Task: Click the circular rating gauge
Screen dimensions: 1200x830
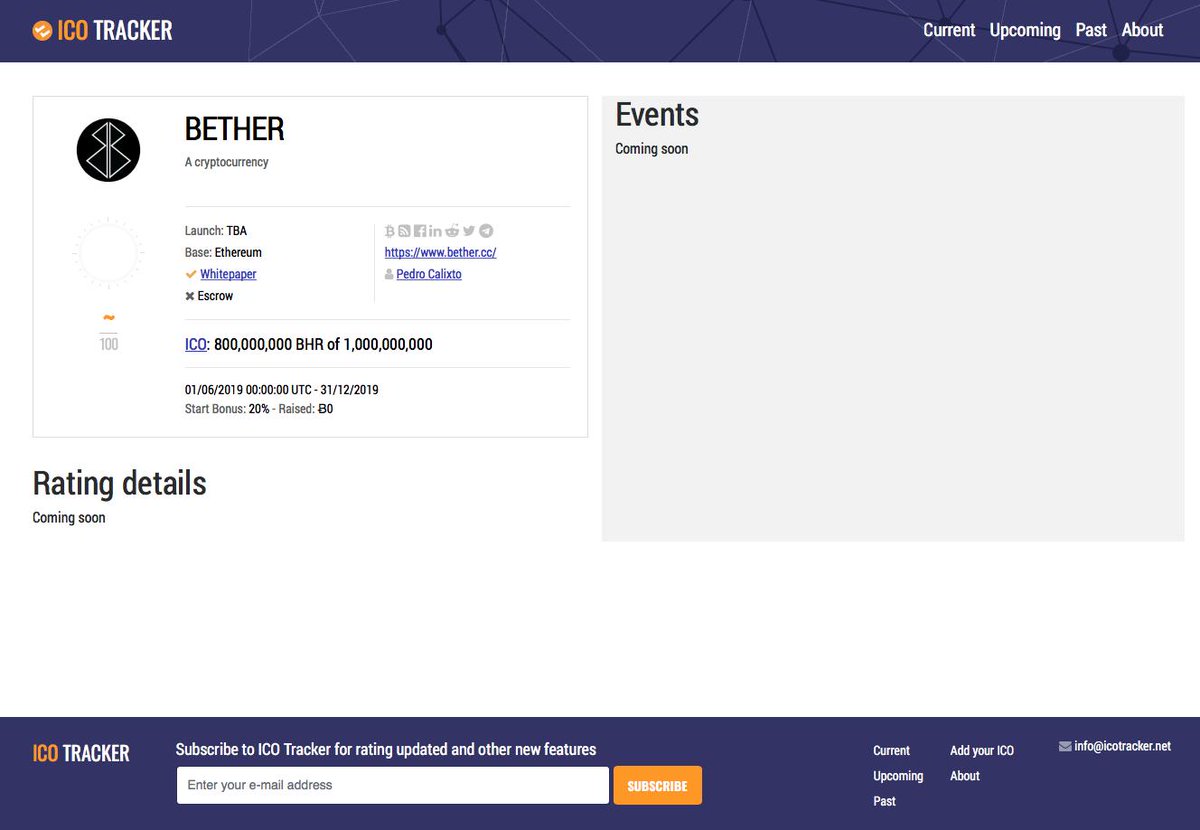Action: [108, 252]
